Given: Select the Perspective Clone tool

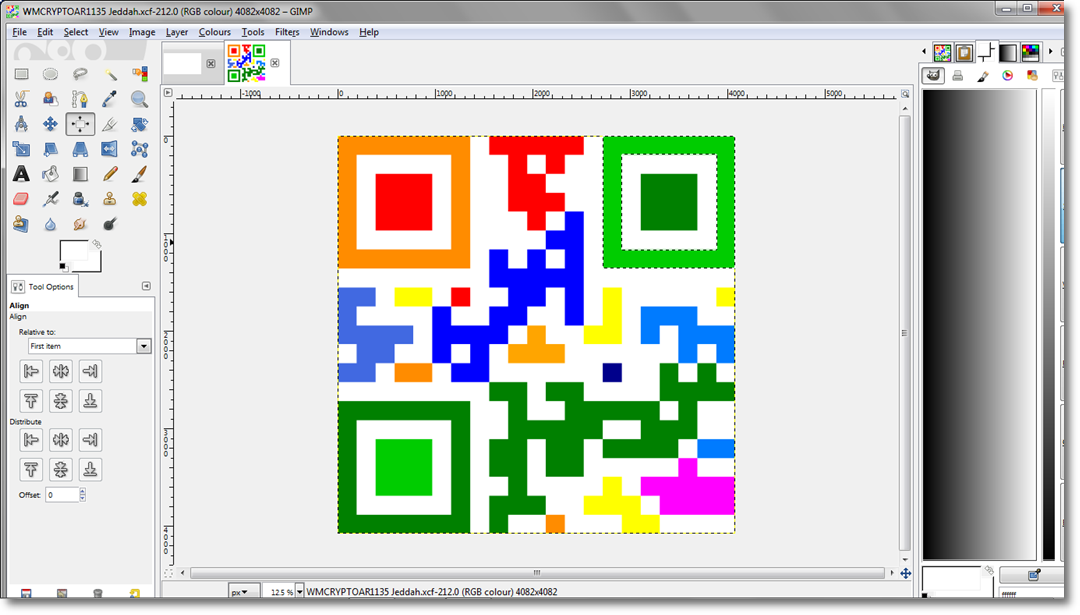Looking at the screenshot, I should pos(21,224).
